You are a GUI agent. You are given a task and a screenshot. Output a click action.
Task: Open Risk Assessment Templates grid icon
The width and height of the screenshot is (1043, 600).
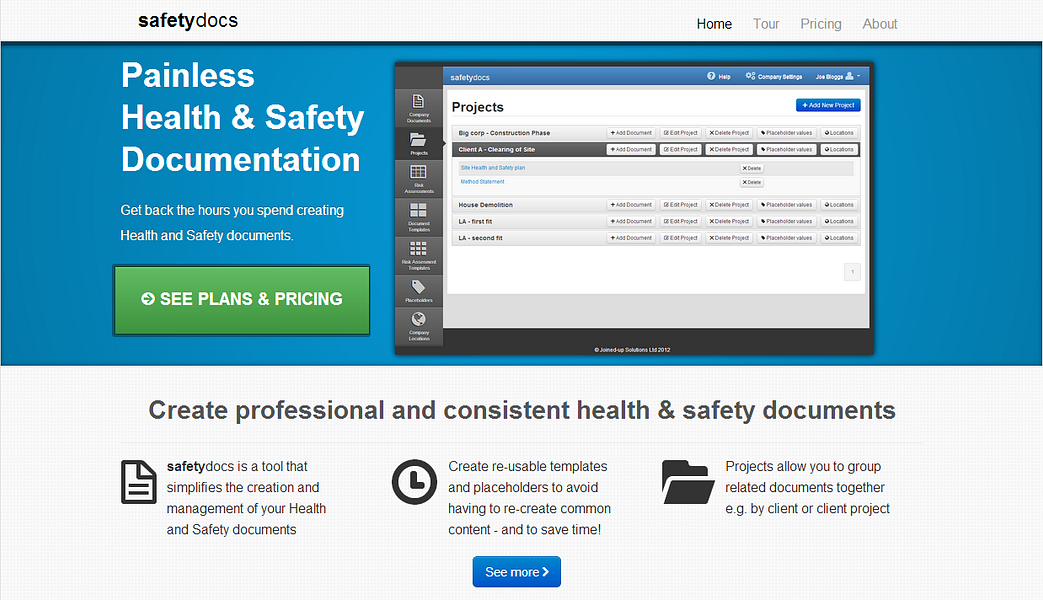tap(418, 249)
